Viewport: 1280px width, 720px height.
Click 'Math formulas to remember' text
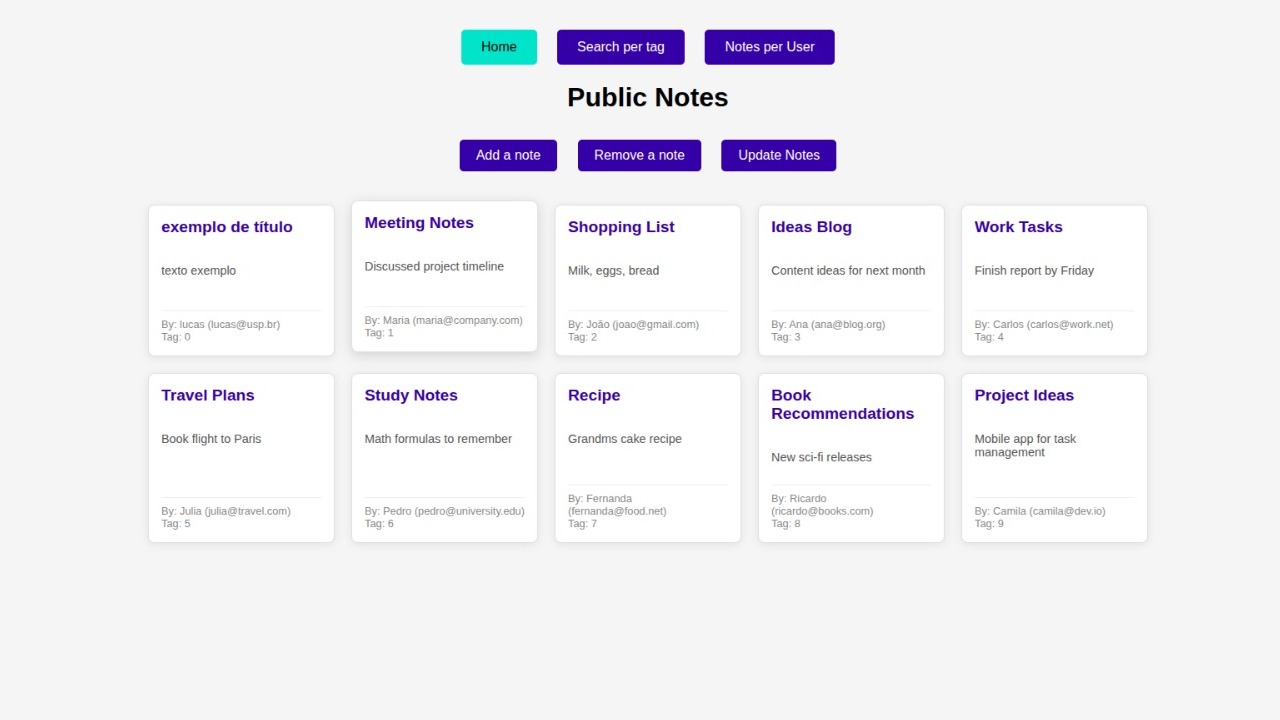pos(438,439)
